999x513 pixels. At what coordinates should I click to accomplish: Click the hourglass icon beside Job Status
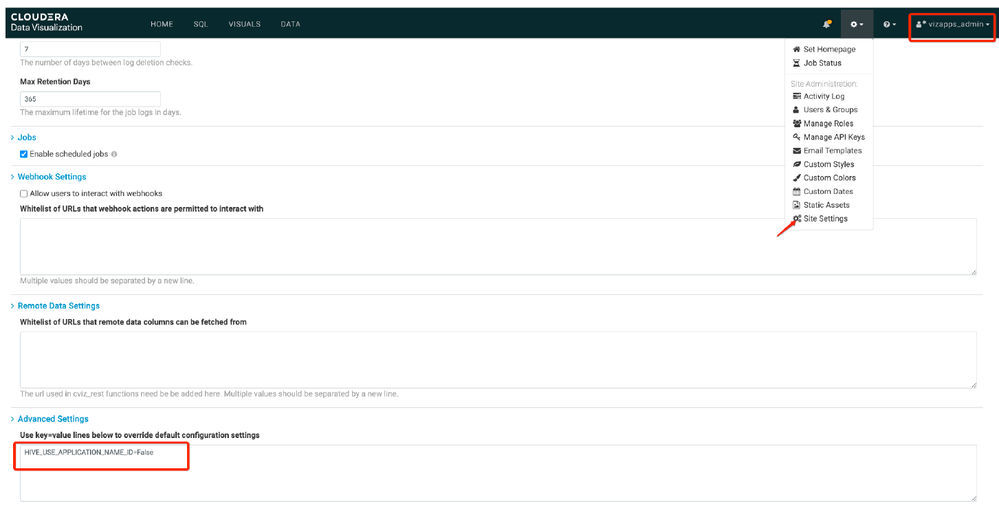click(x=796, y=63)
